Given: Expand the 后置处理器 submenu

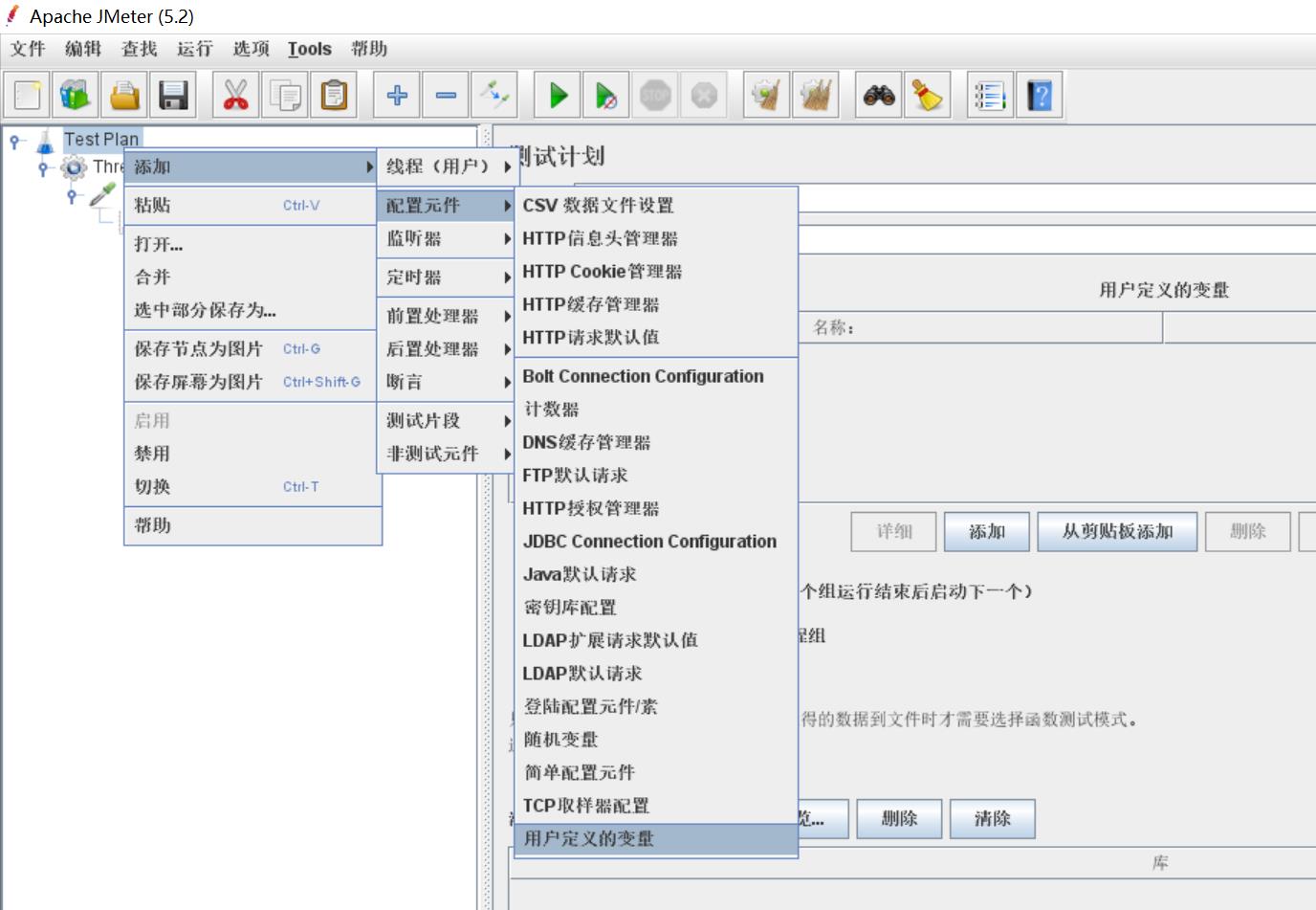Looking at the screenshot, I should 448,349.
